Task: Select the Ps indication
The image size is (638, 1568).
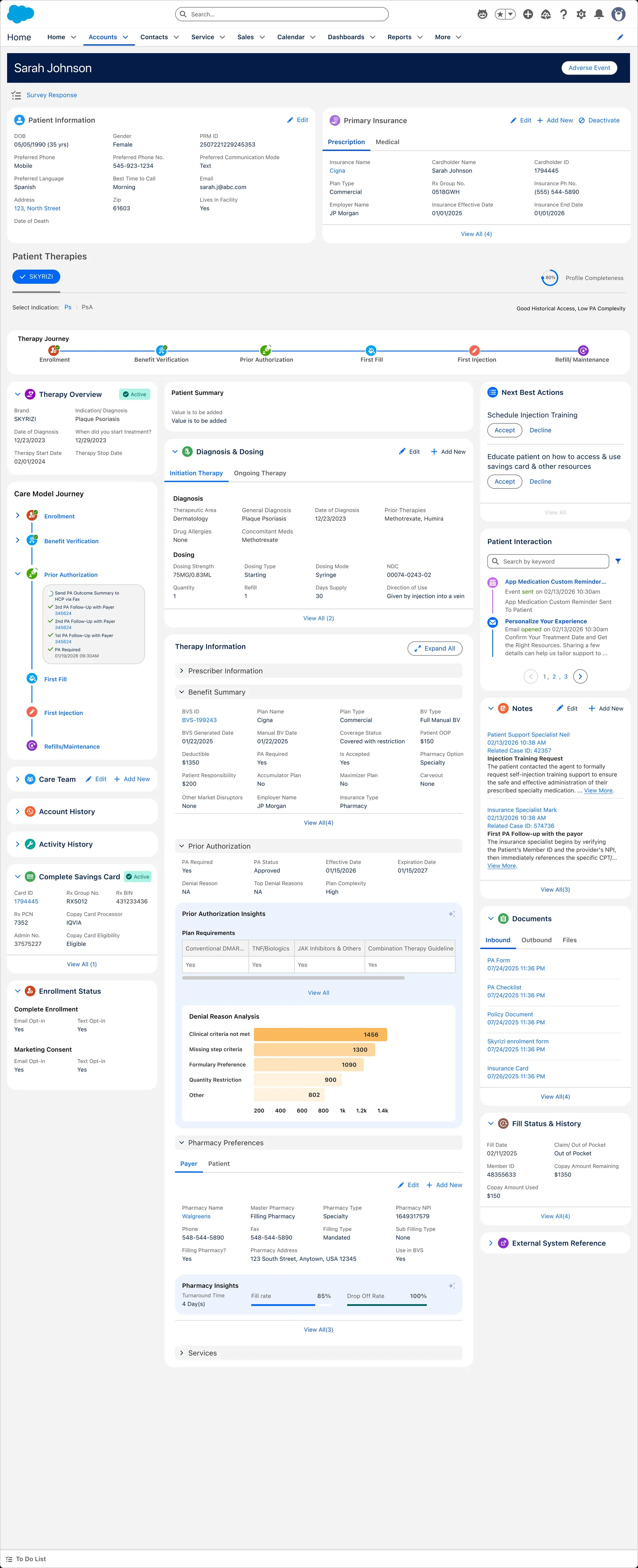Action: (x=68, y=307)
